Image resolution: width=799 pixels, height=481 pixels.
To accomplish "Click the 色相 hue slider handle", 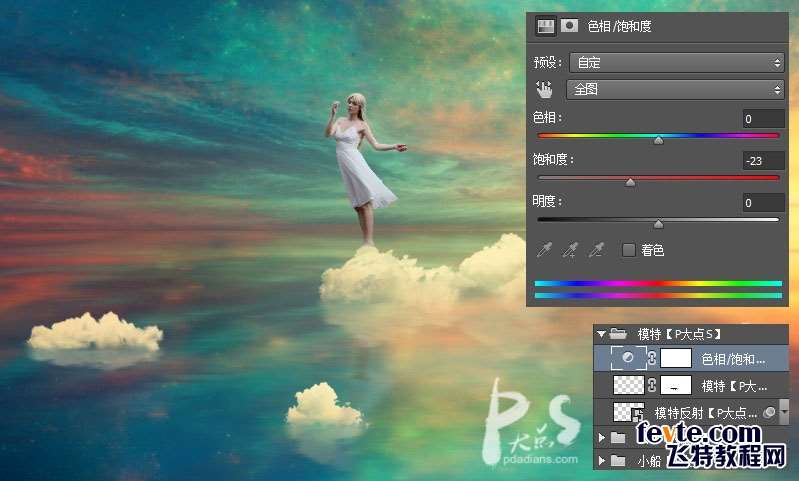I will [x=658, y=140].
